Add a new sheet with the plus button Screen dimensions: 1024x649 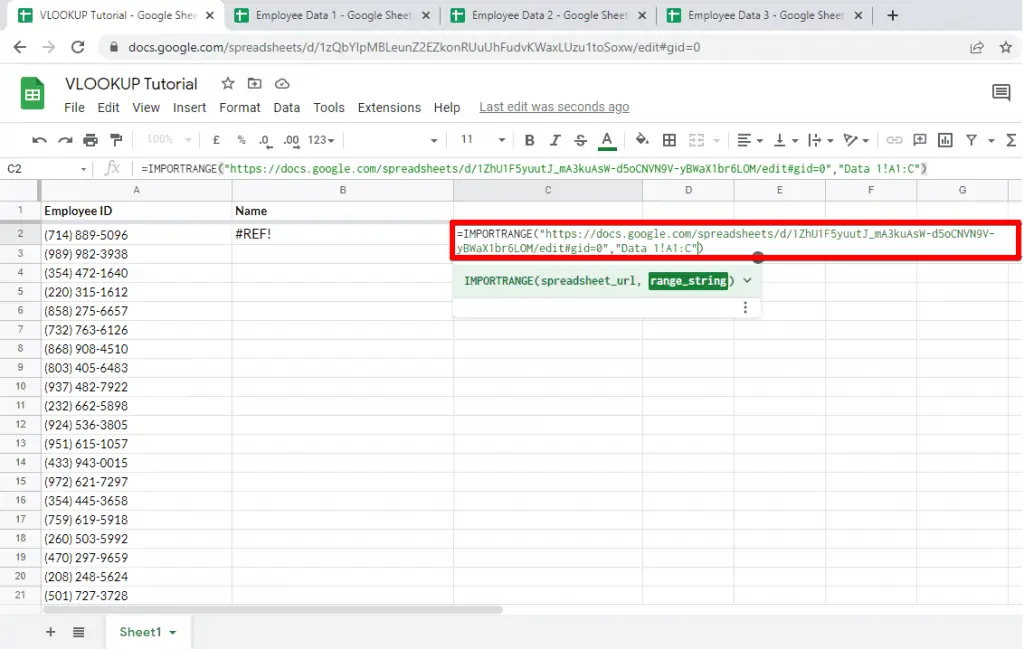(50, 632)
